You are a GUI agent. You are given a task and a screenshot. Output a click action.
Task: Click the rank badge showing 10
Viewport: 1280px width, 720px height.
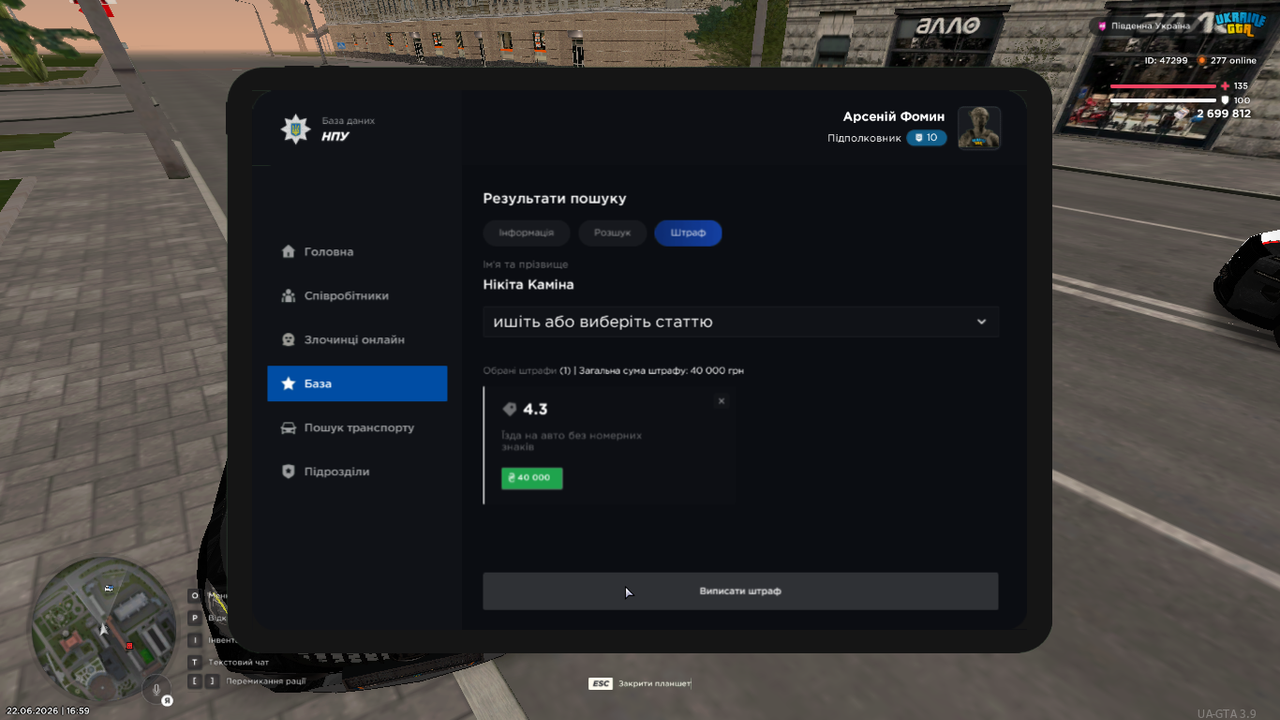[926, 138]
